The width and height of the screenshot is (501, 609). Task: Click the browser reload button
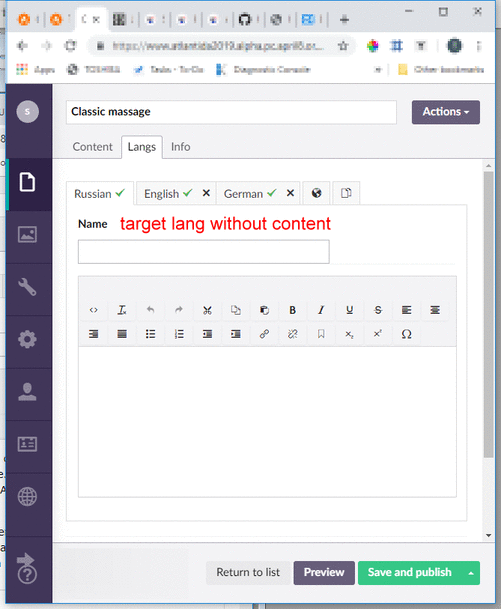pos(70,46)
